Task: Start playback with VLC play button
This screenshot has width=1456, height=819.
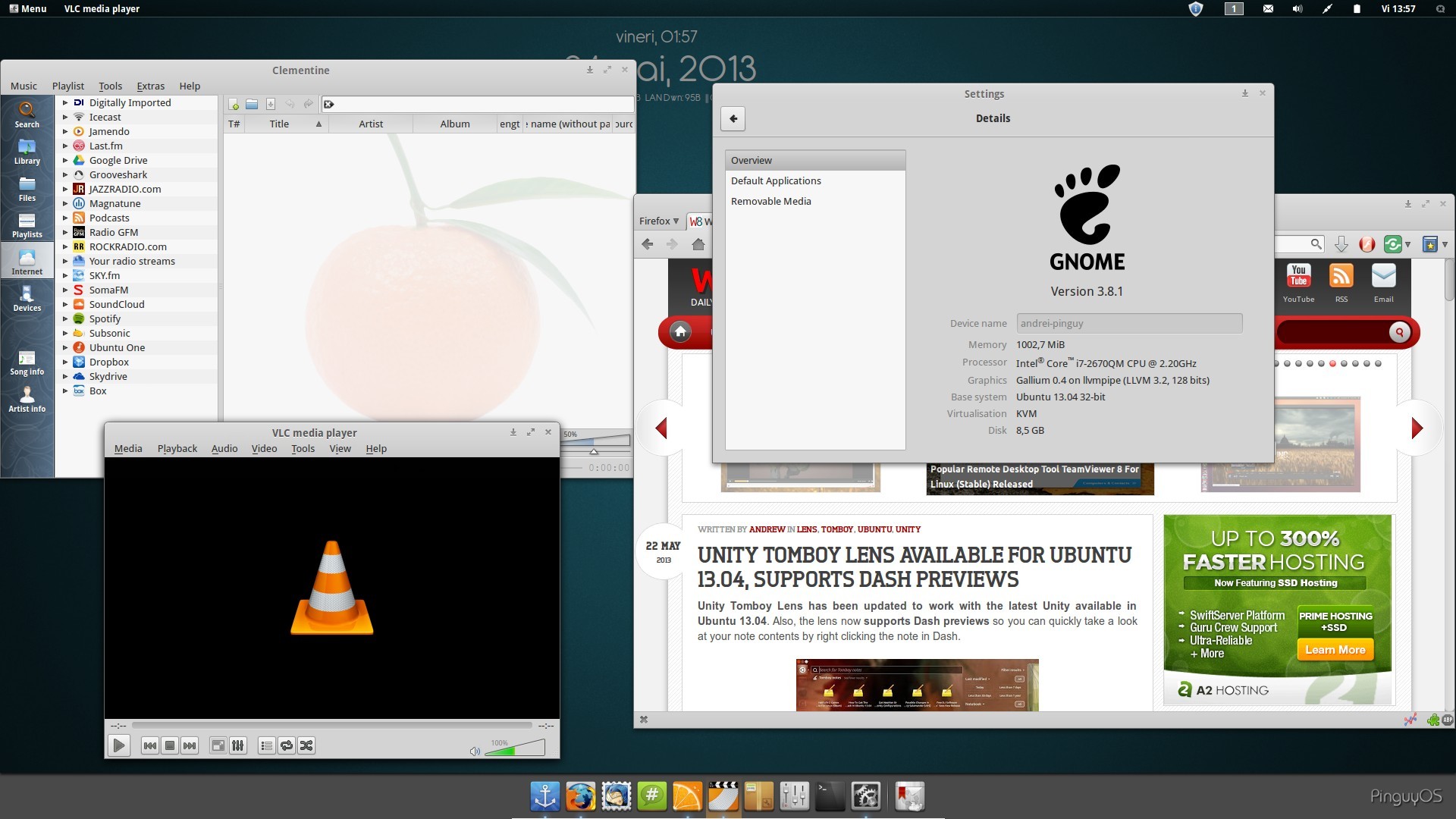Action: coord(119,745)
